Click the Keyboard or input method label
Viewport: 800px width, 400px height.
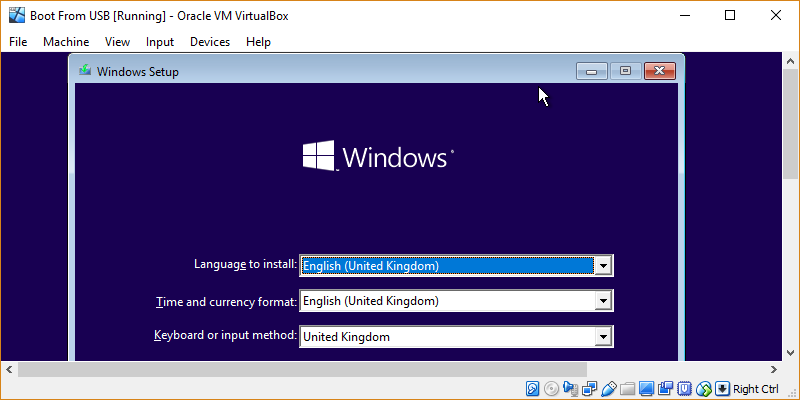coord(225,335)
